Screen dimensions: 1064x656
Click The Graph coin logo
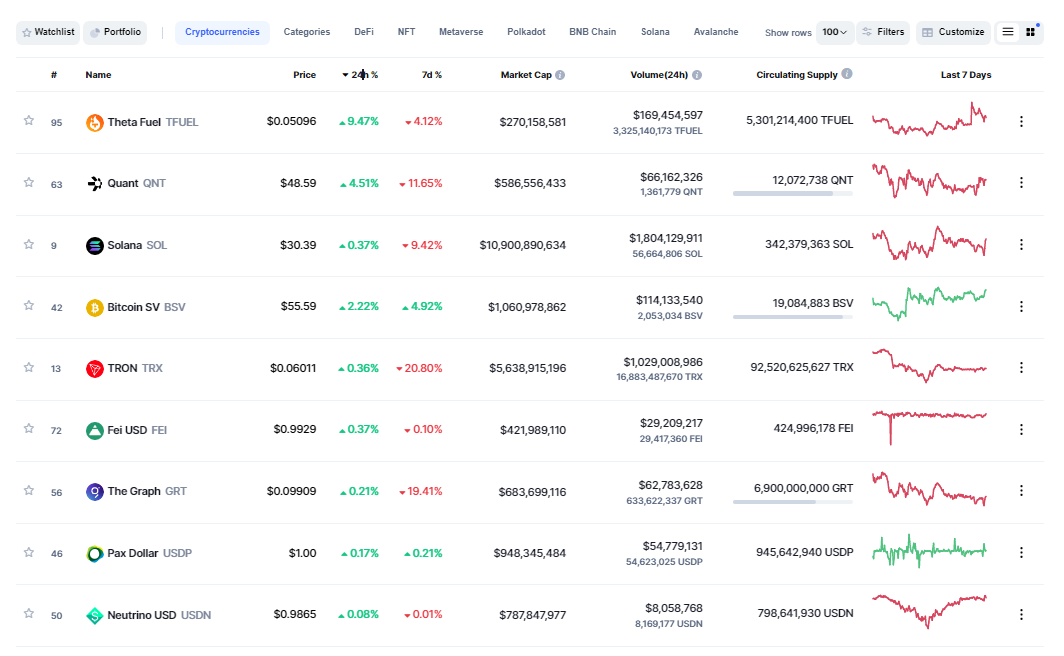(94, 491)
